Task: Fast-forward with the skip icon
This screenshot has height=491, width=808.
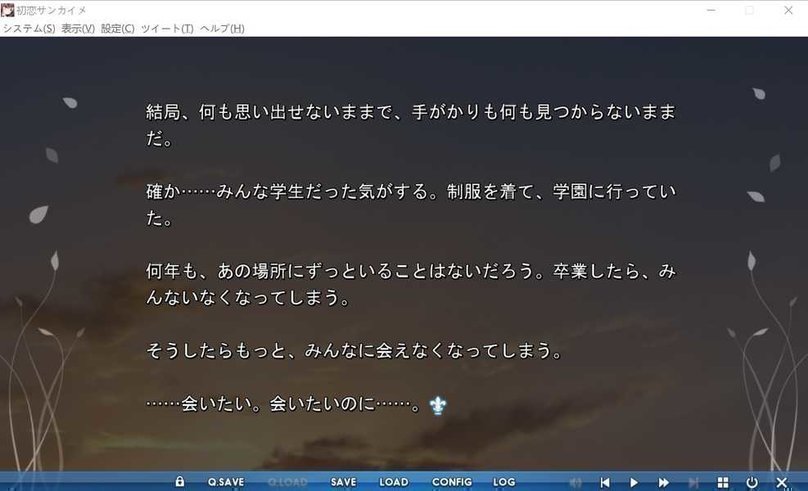Action: (x=664, y=483)
